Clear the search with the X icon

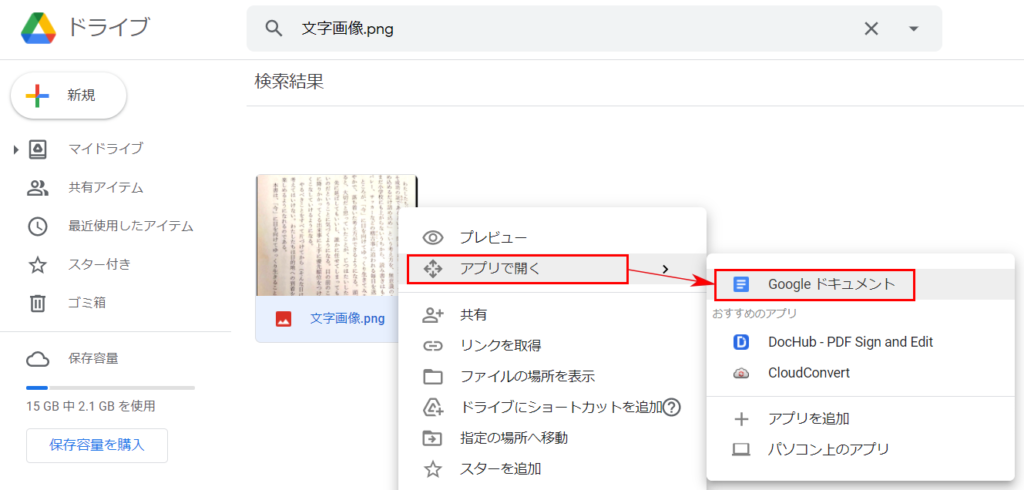click(x=871, y=29)
